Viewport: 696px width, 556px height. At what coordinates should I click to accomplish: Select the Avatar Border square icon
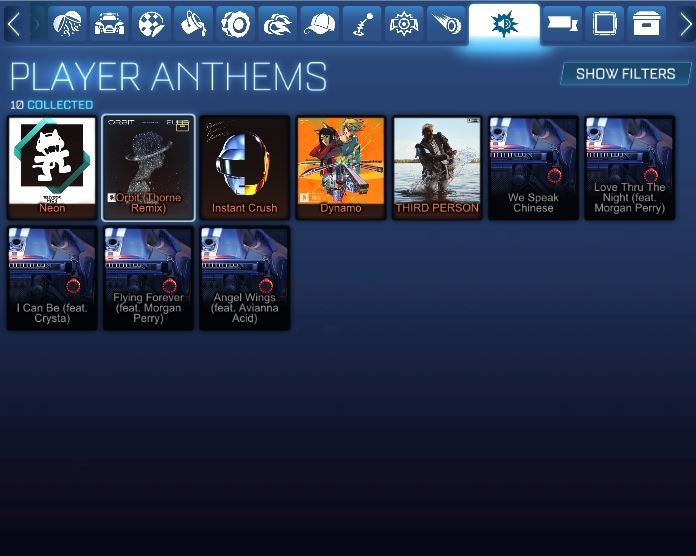pos(605,24)
